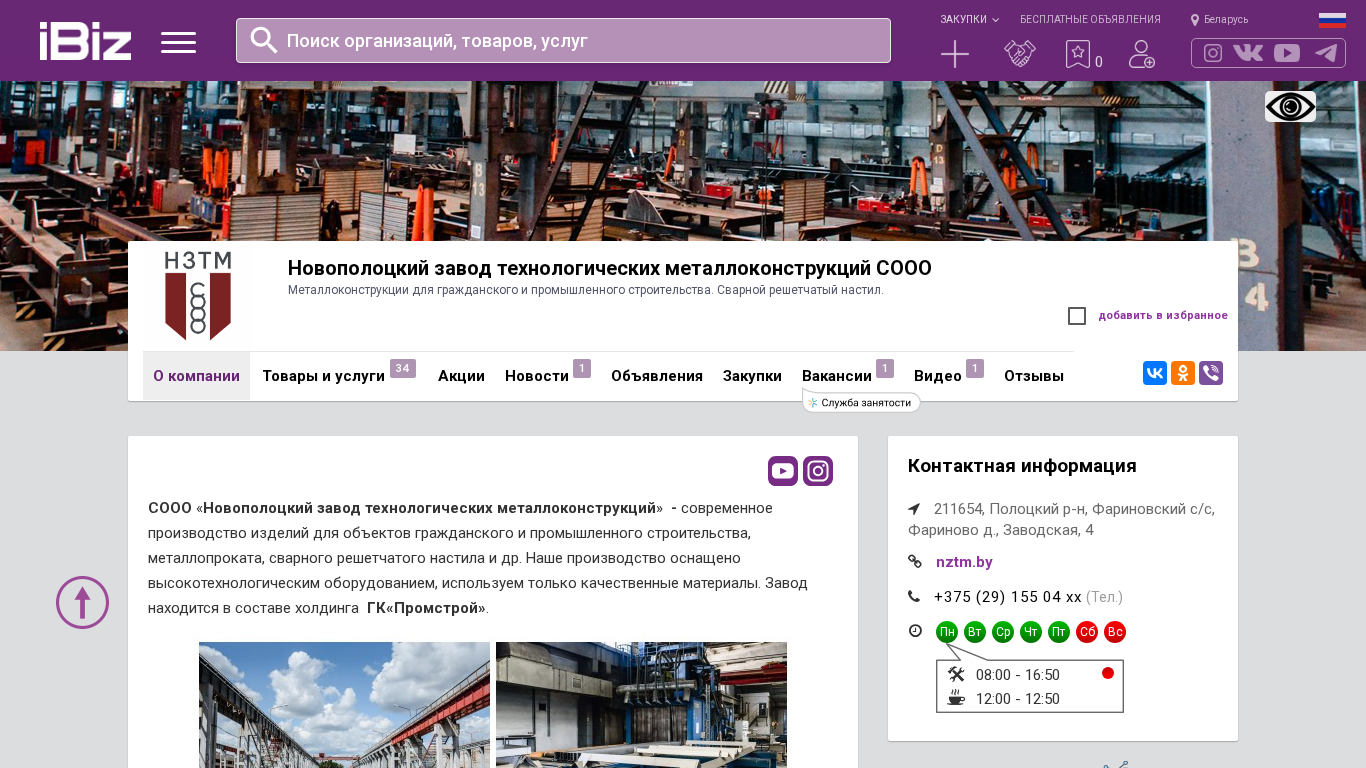Select Monday 'Пн' working hours indicator
Image resolution: width=1366 pixels, height=768 pixels.
[x=947, y=632]
